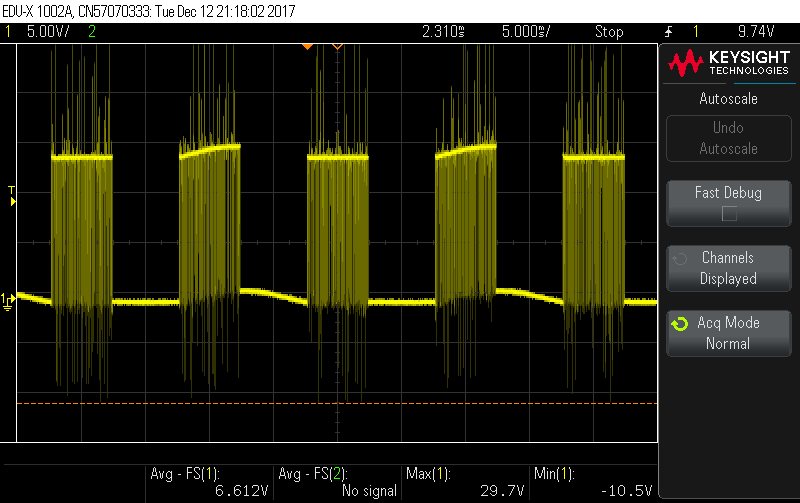This screenshot has height=503, width=800.
Task: Click the orange dashed cursor line
Action: 337,404
